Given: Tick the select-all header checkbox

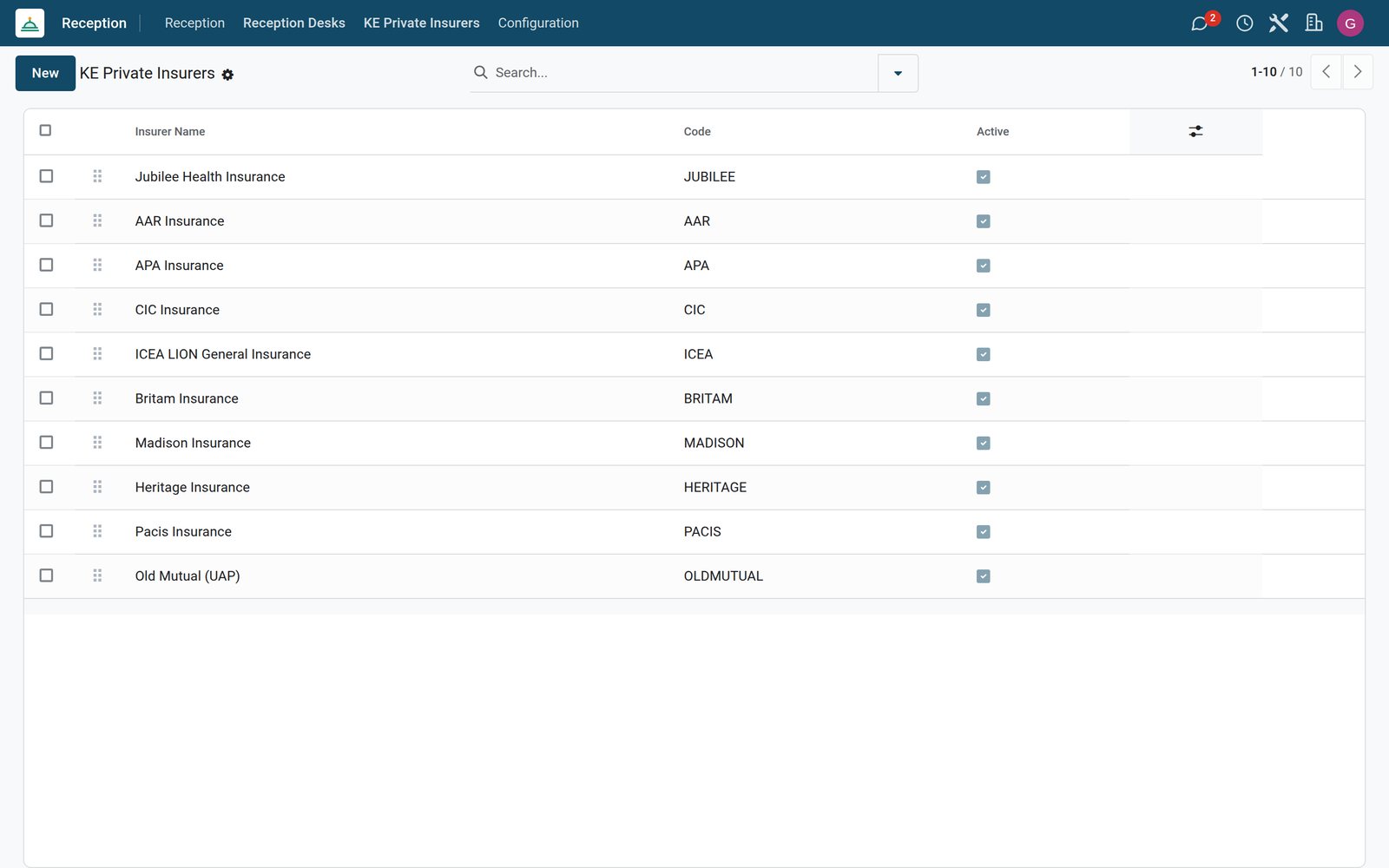Looking at the screenshot, I should click(45, 130).
